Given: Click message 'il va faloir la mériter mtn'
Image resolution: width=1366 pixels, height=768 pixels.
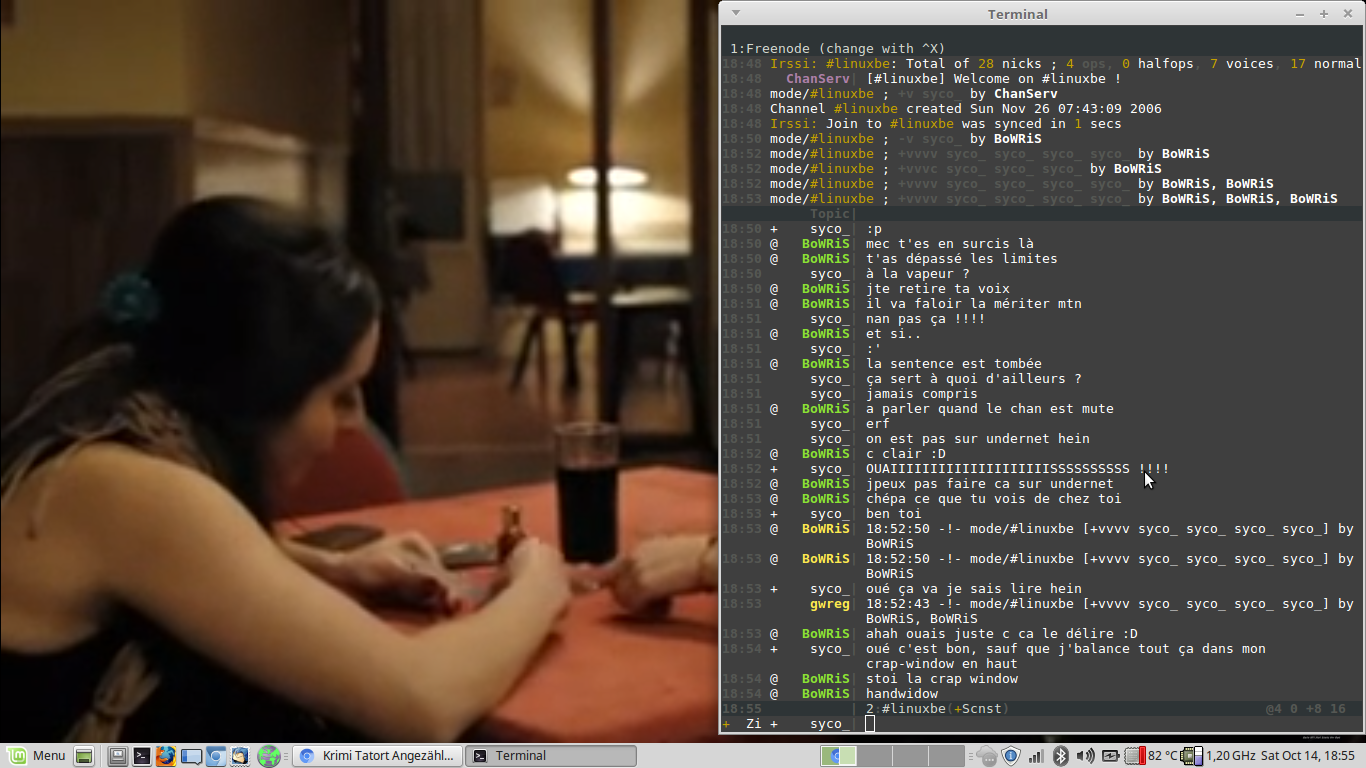Looking at the screenshot, I should [974, 303].
